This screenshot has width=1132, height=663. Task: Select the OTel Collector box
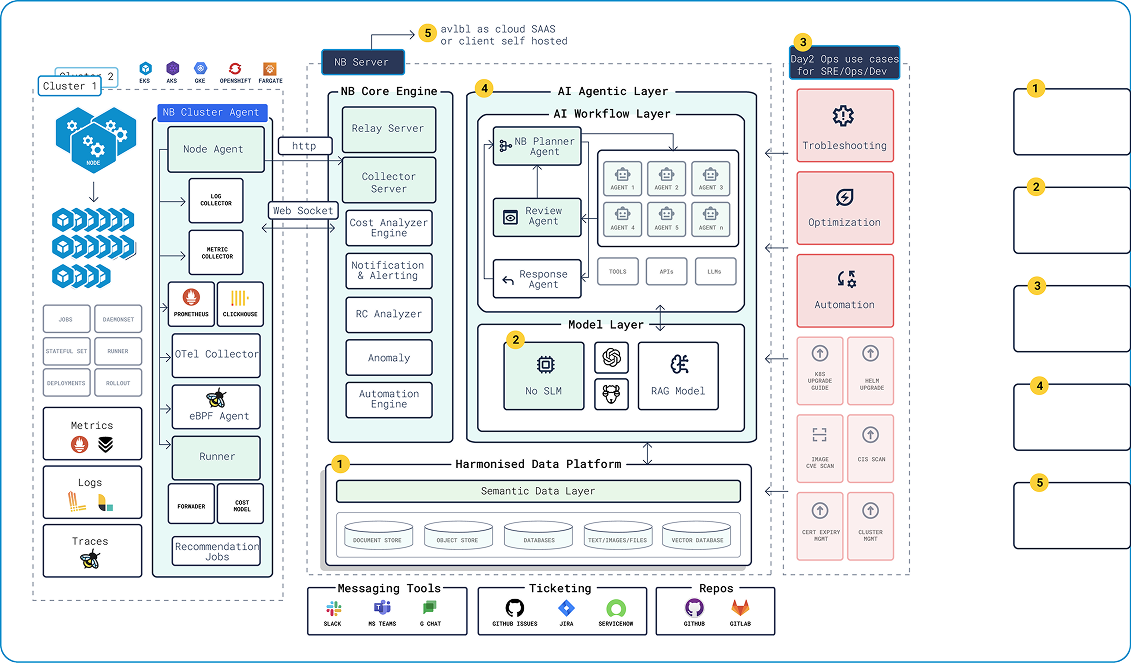coord(216,355)
